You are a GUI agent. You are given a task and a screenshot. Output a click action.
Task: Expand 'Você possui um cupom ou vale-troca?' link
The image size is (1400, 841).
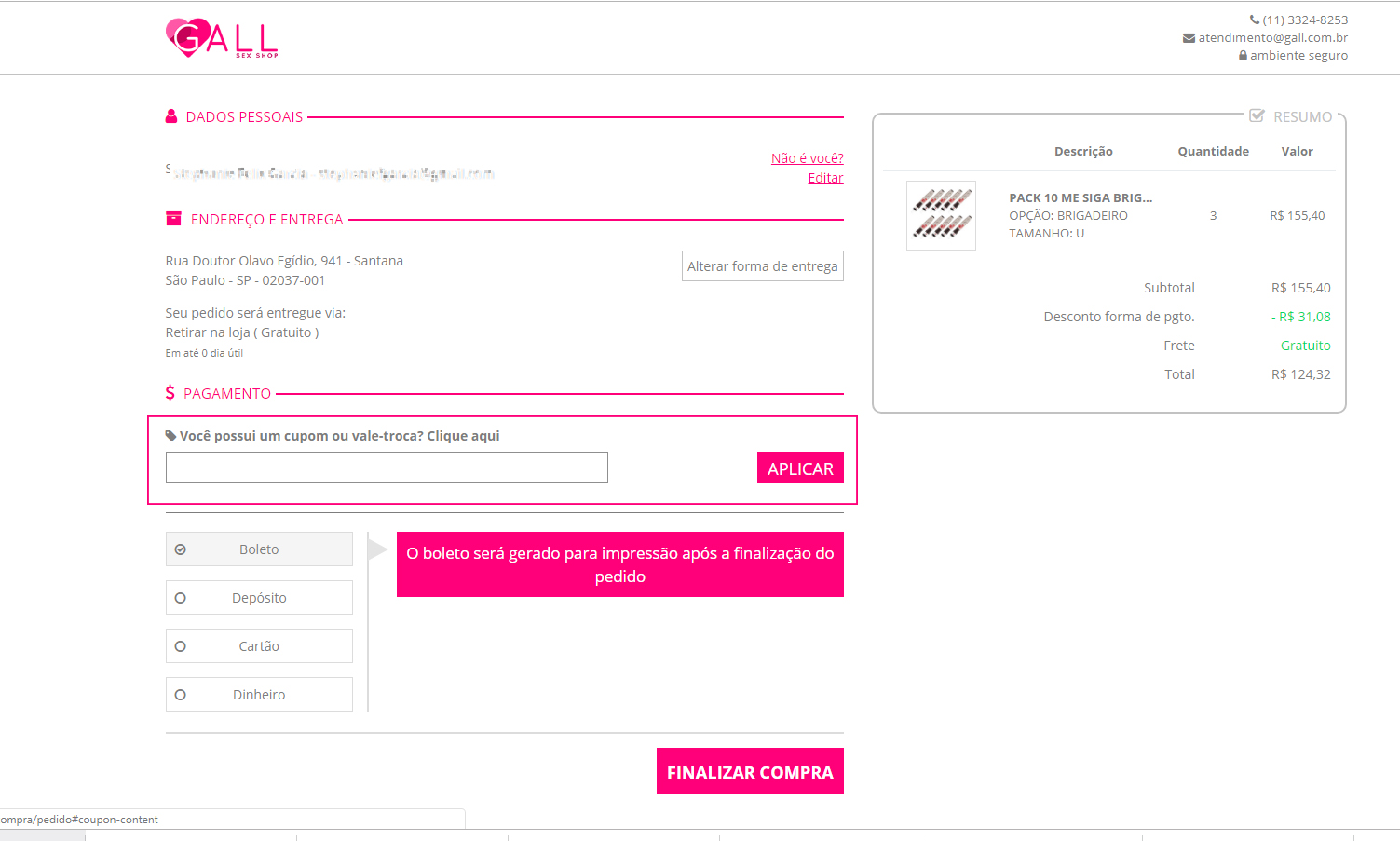[x=339, y=436]
